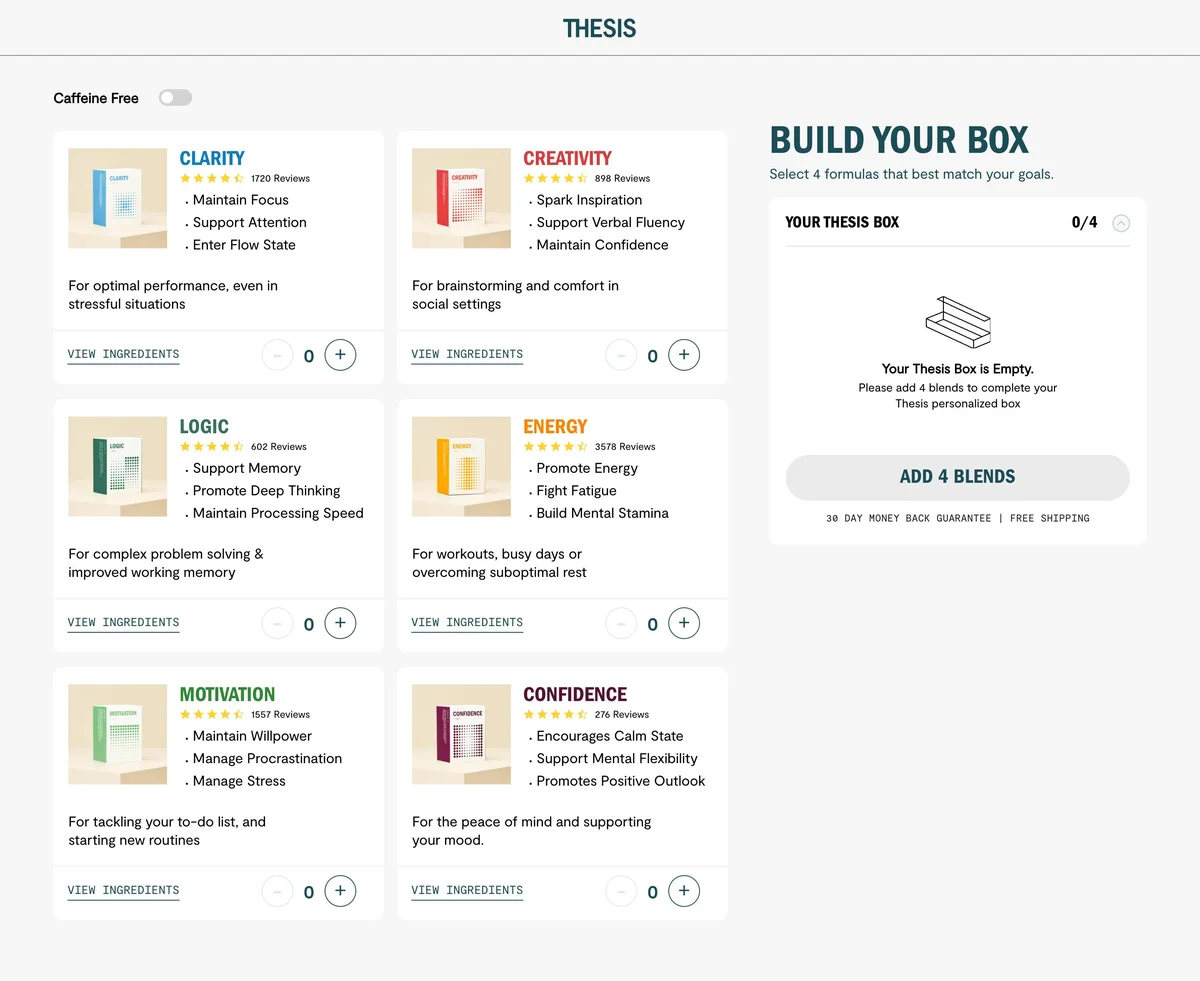Decrease Energy quantity with minus icon
Image resolution: width=1200 pixels, height=981 pixels.
point(621,622)
